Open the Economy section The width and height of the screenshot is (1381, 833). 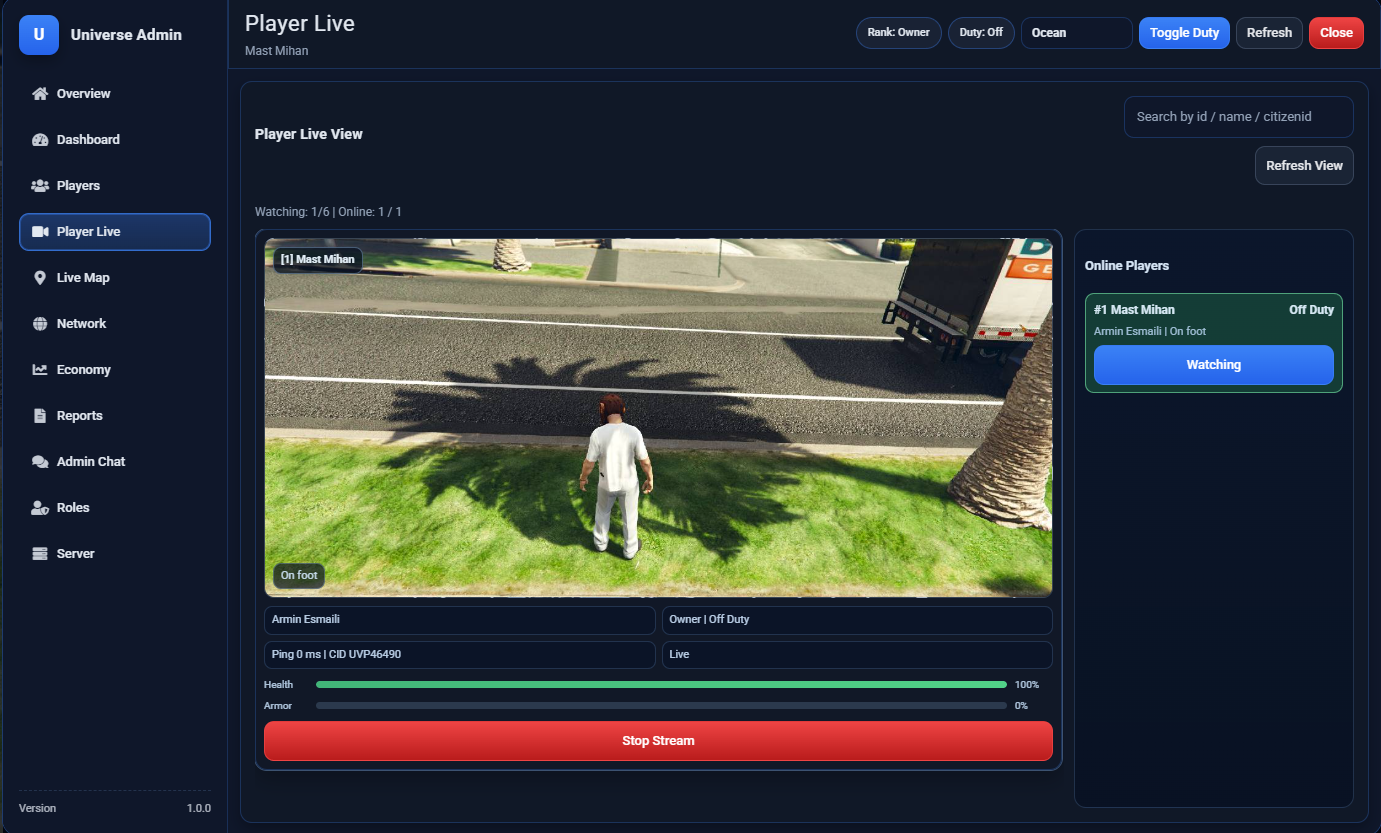(115, 370)
